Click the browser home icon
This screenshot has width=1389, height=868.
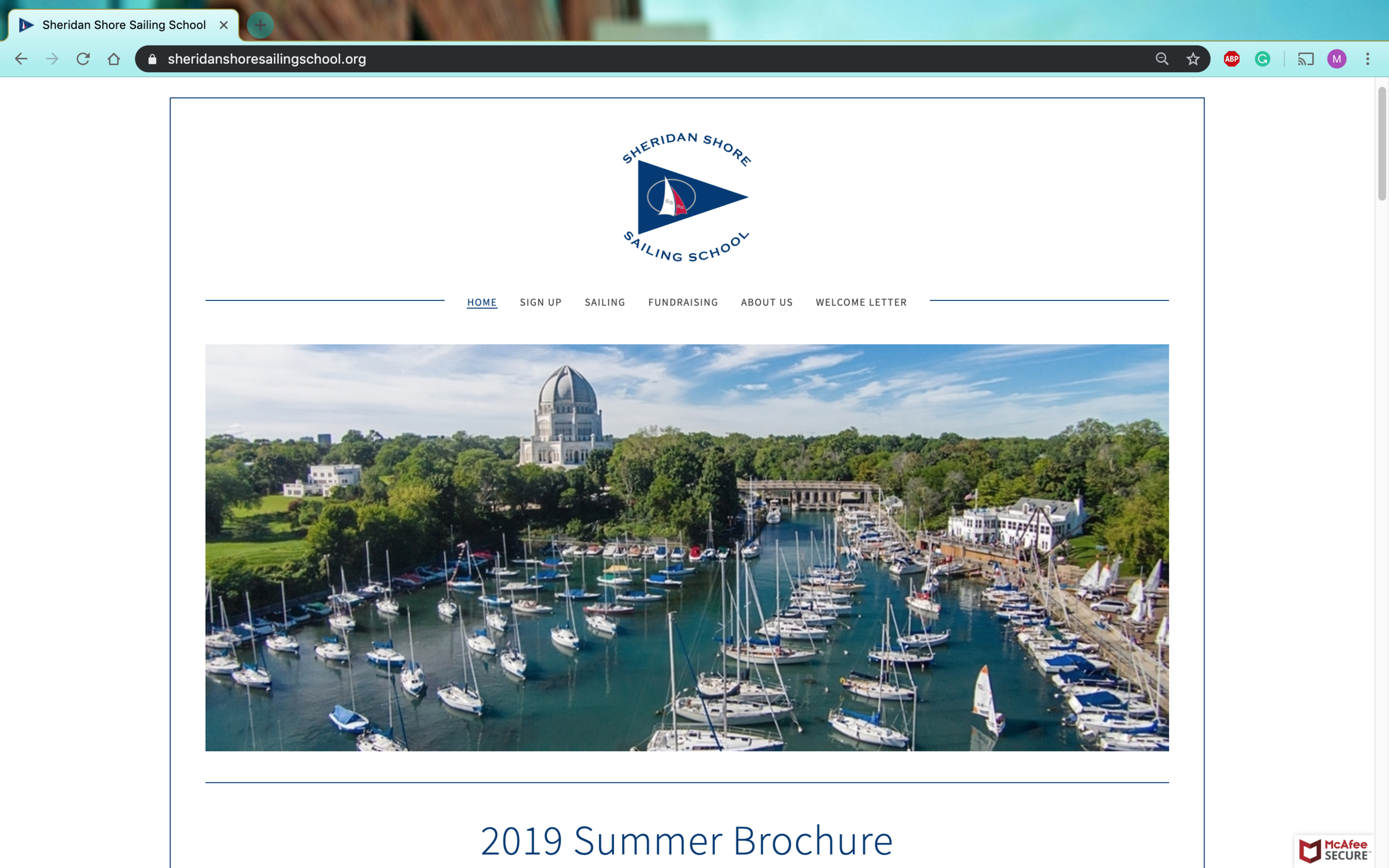click(114, 58)
